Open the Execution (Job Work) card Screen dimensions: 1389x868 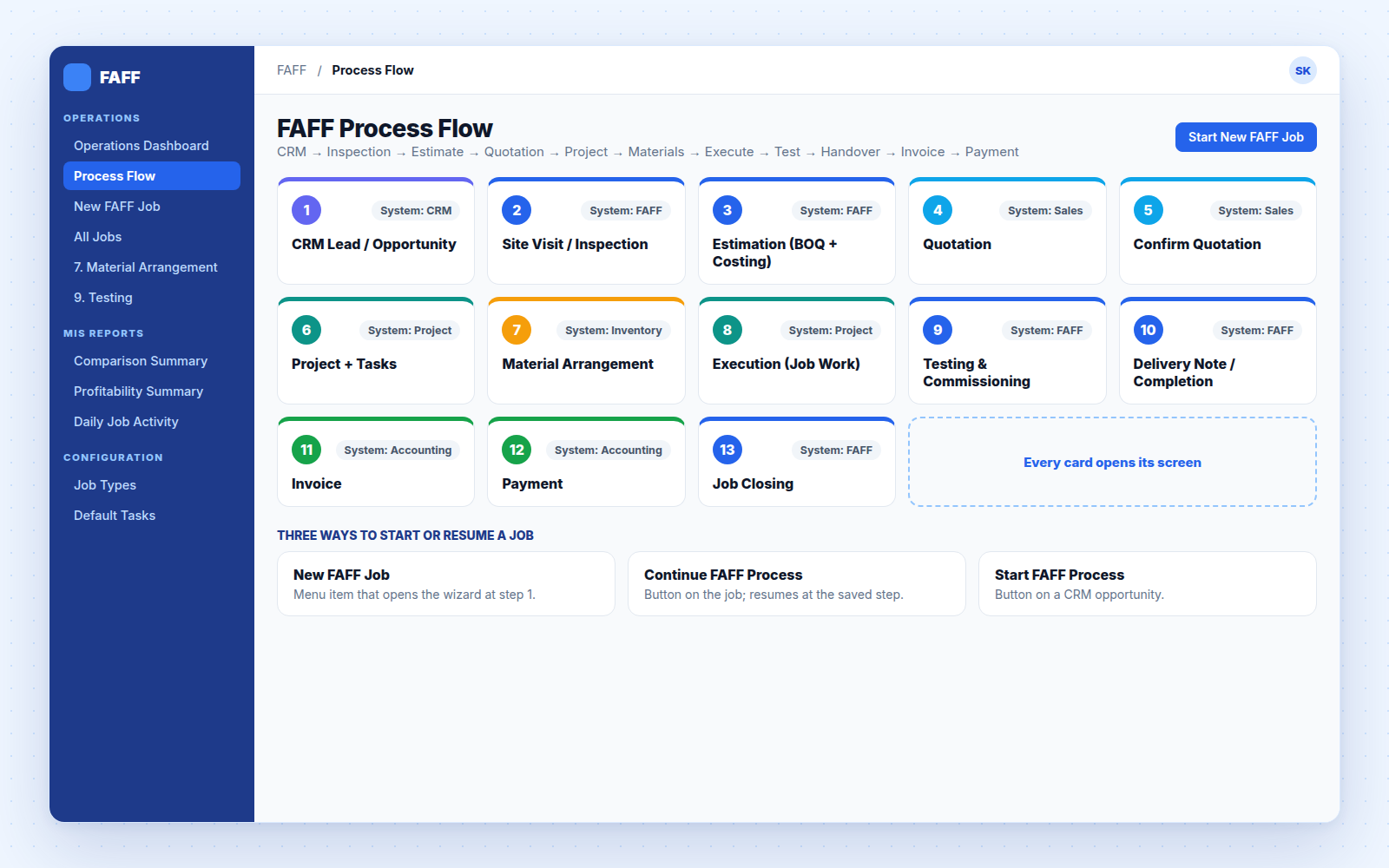click(797, 351)
